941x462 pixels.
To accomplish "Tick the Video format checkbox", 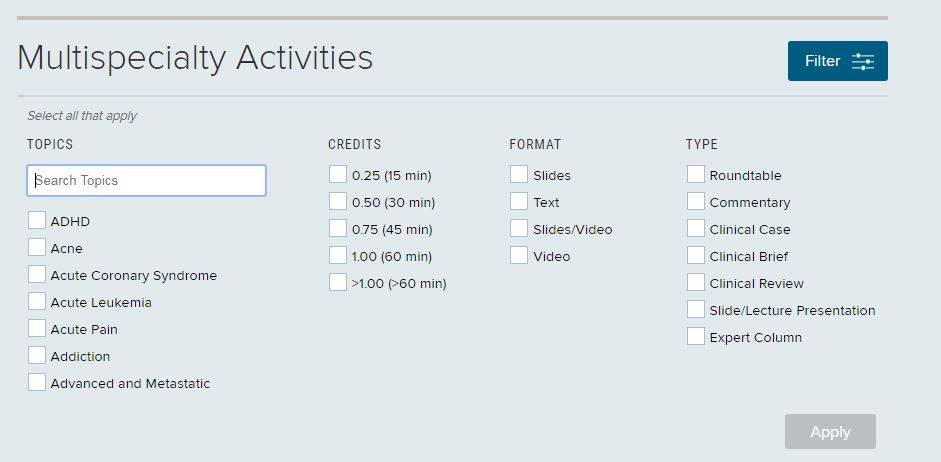I will click(519, 256).
